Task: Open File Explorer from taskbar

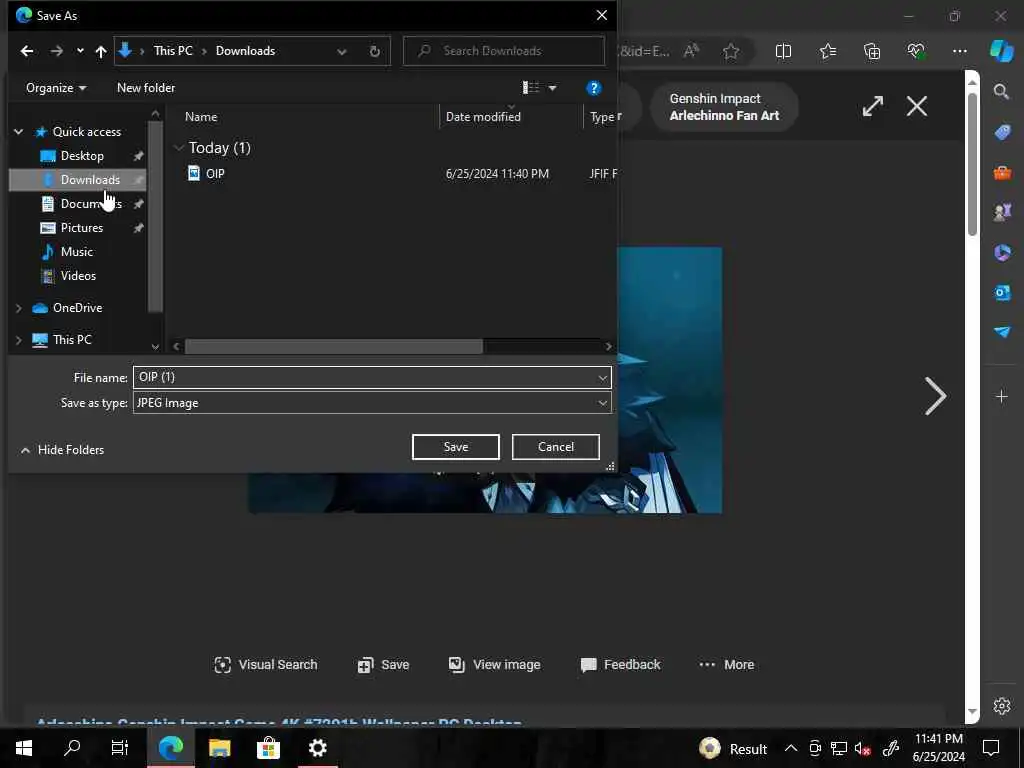Action: point(219,748)
